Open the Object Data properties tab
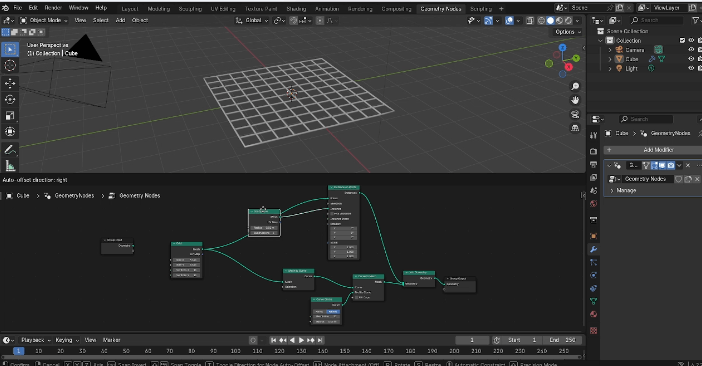This screenshot has width=702, height=366. pos(594,301)
